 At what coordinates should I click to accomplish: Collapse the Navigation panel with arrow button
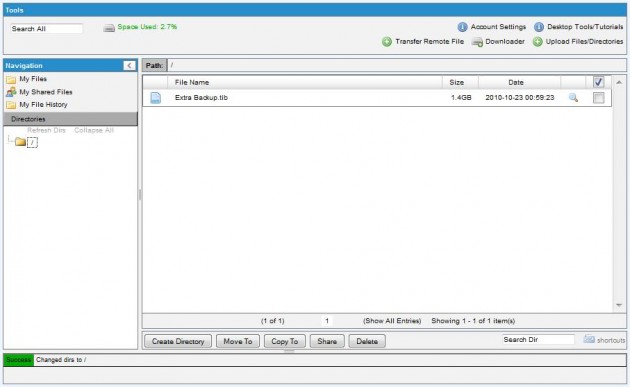(129, 66)
